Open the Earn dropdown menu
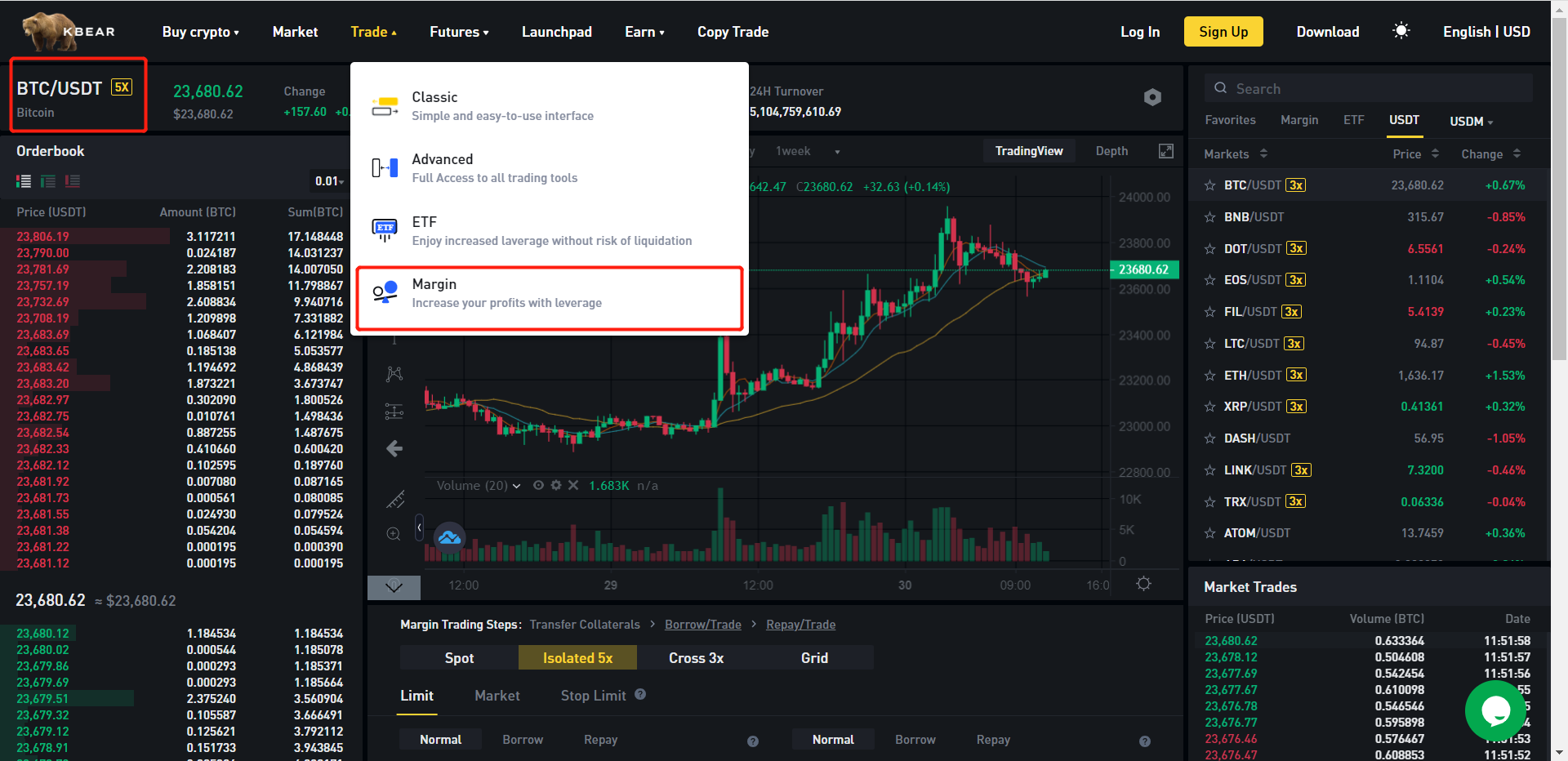1568x761 pixels. [644, 32]
